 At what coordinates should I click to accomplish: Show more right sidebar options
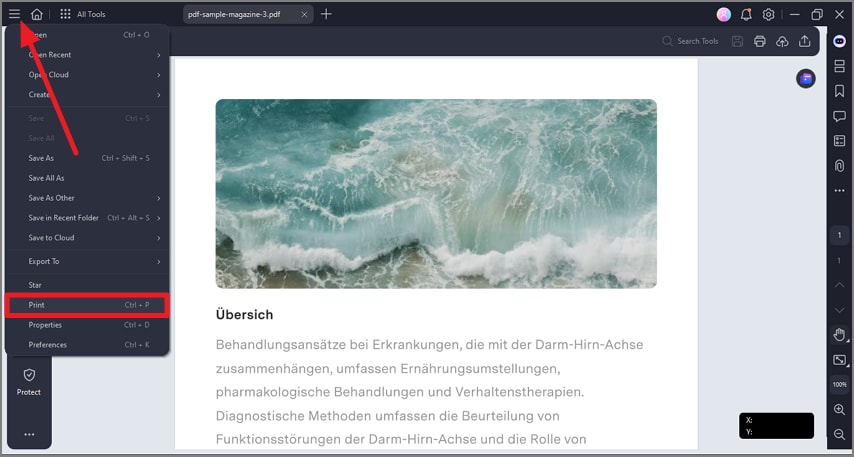pyautogui.click(x=839, y=191)
